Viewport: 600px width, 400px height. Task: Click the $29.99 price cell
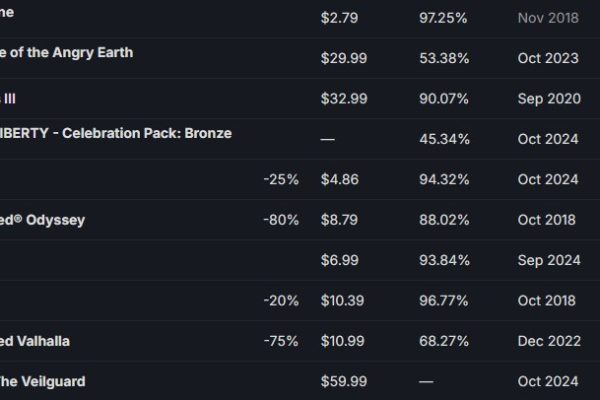(x=344, y=58)
